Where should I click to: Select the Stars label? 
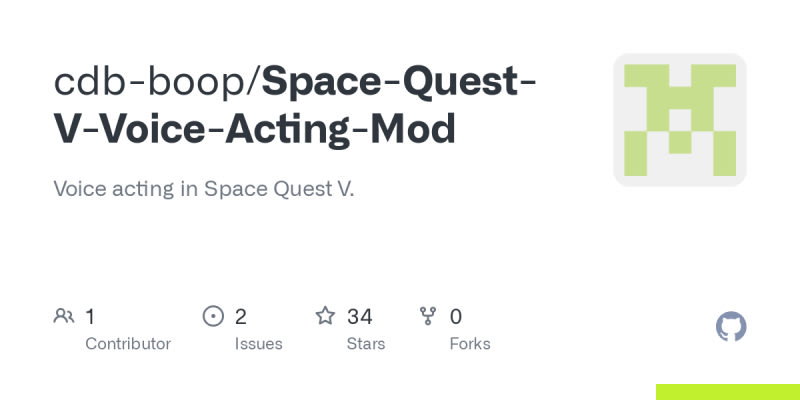coord(366,344)
